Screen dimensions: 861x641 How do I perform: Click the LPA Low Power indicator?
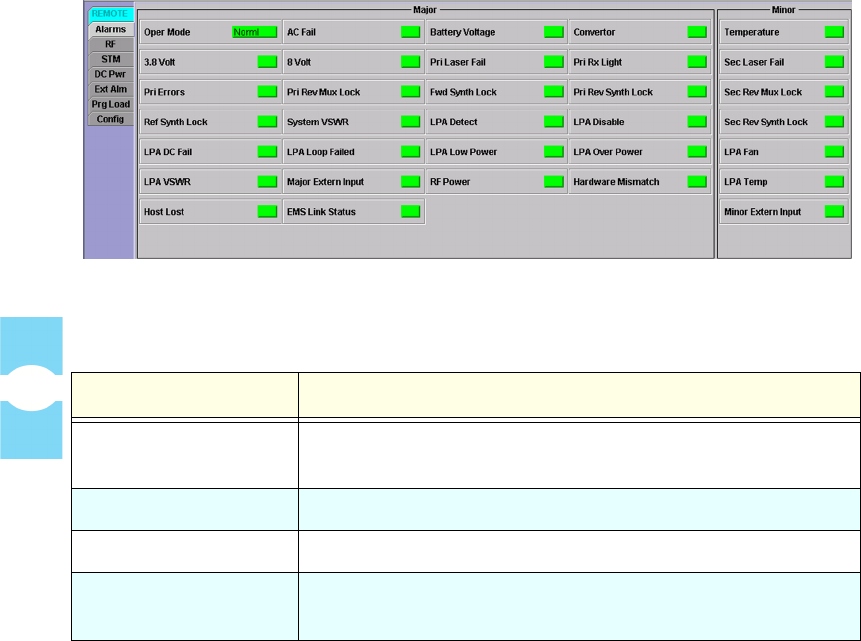point(554,152)
